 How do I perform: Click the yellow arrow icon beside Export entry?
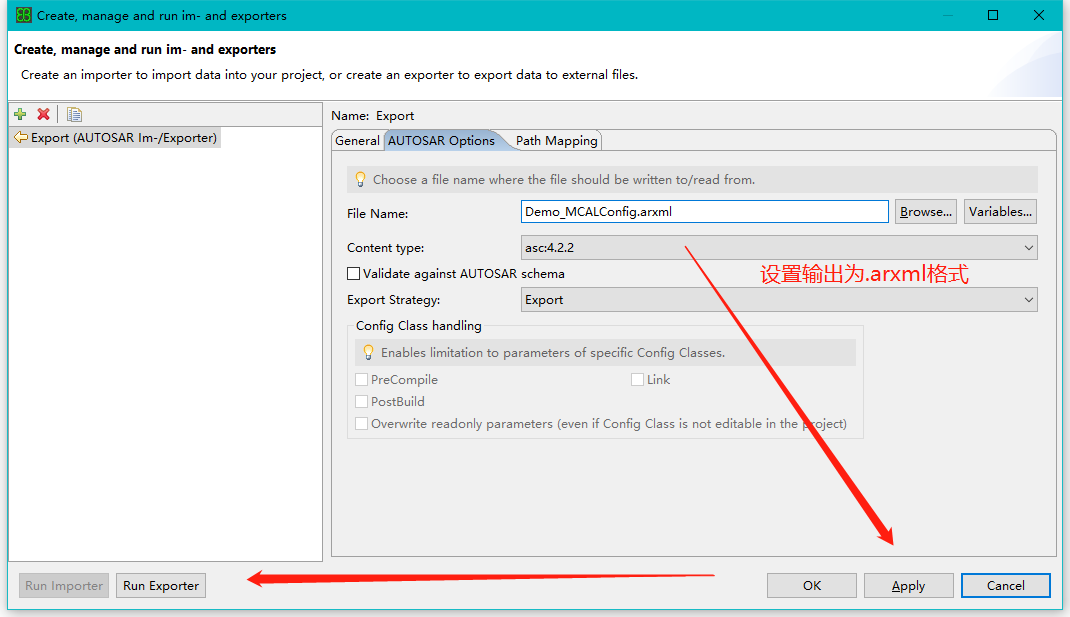click(x=20, y=138)
